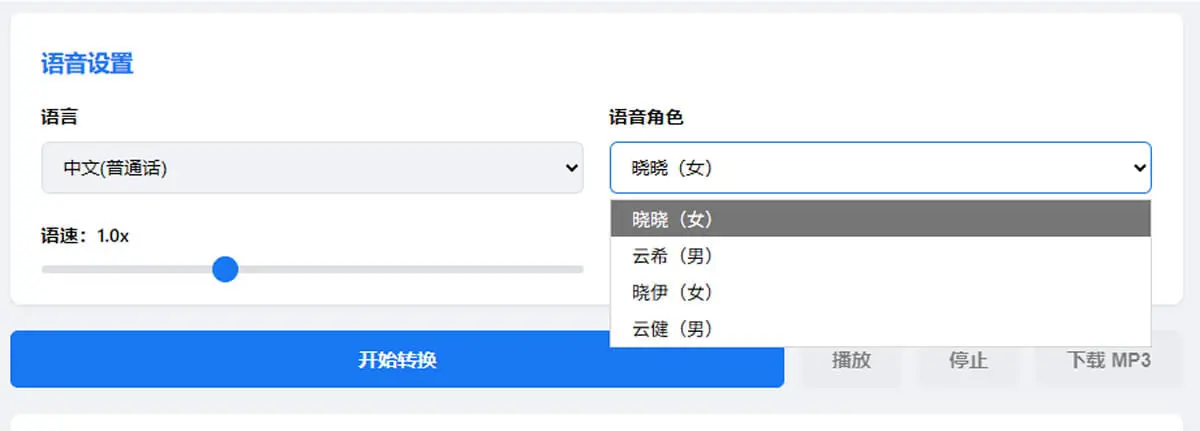Click the 语音角色 field label
1200x431 pixels.
(x=646, y=117)
